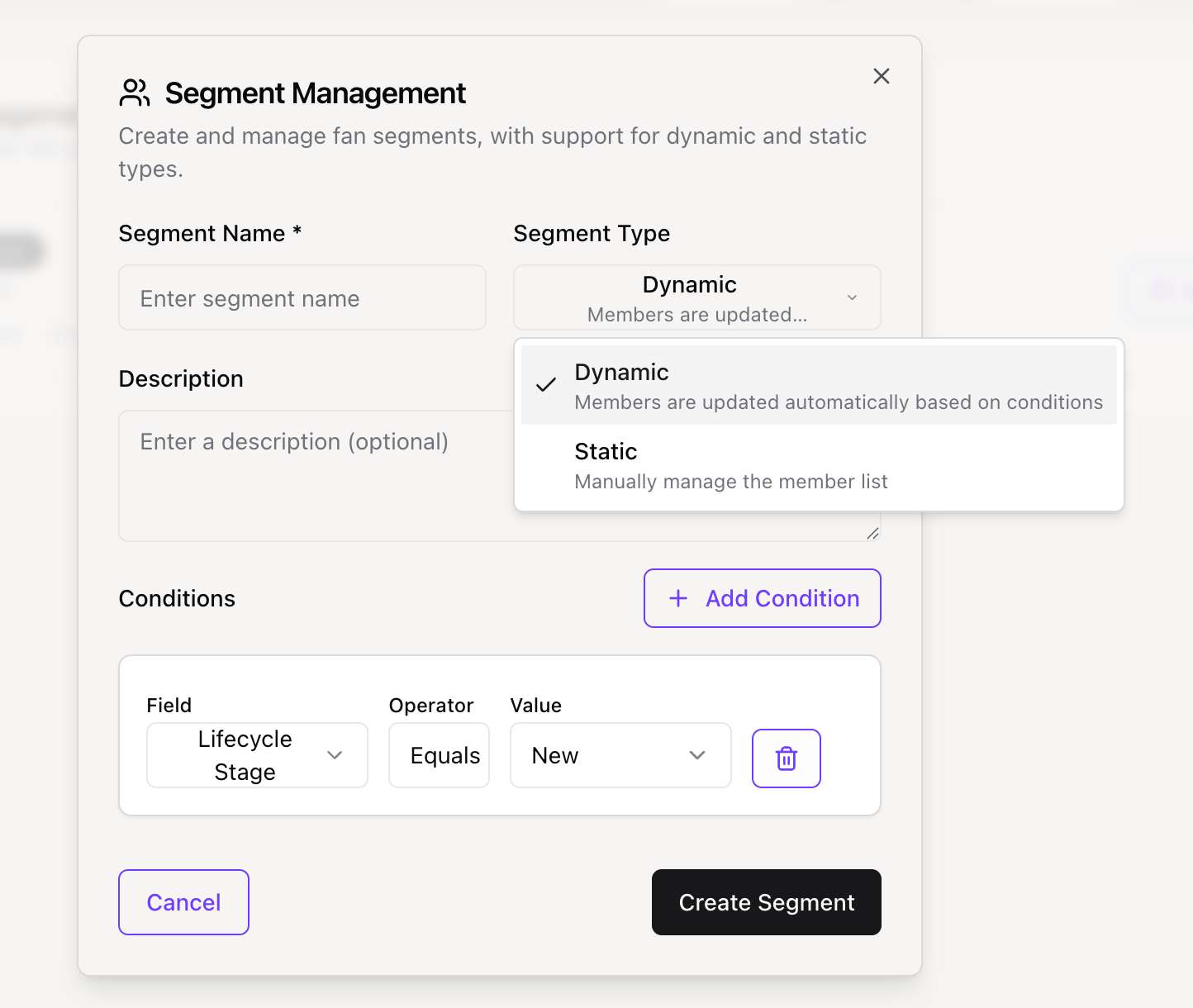Click the plus icon in Add Condition
This screenshot has height=1008, width=1193.
(678, 598)
